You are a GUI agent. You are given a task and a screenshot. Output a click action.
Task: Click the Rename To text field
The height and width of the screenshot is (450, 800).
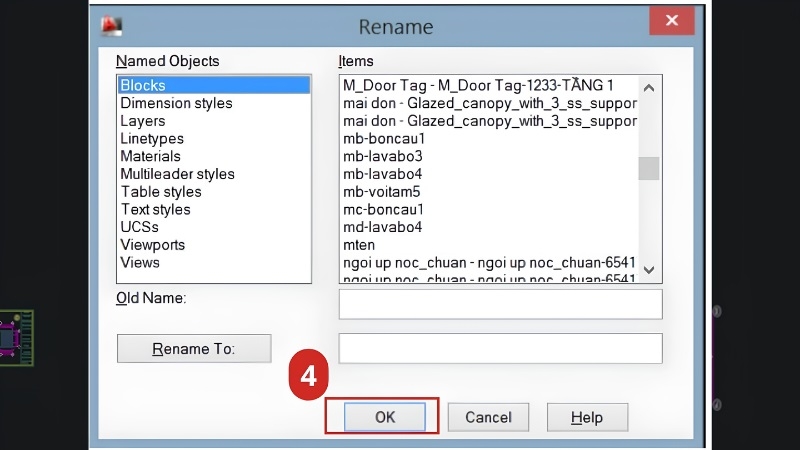pyautogui.click(x=501, y=348)
